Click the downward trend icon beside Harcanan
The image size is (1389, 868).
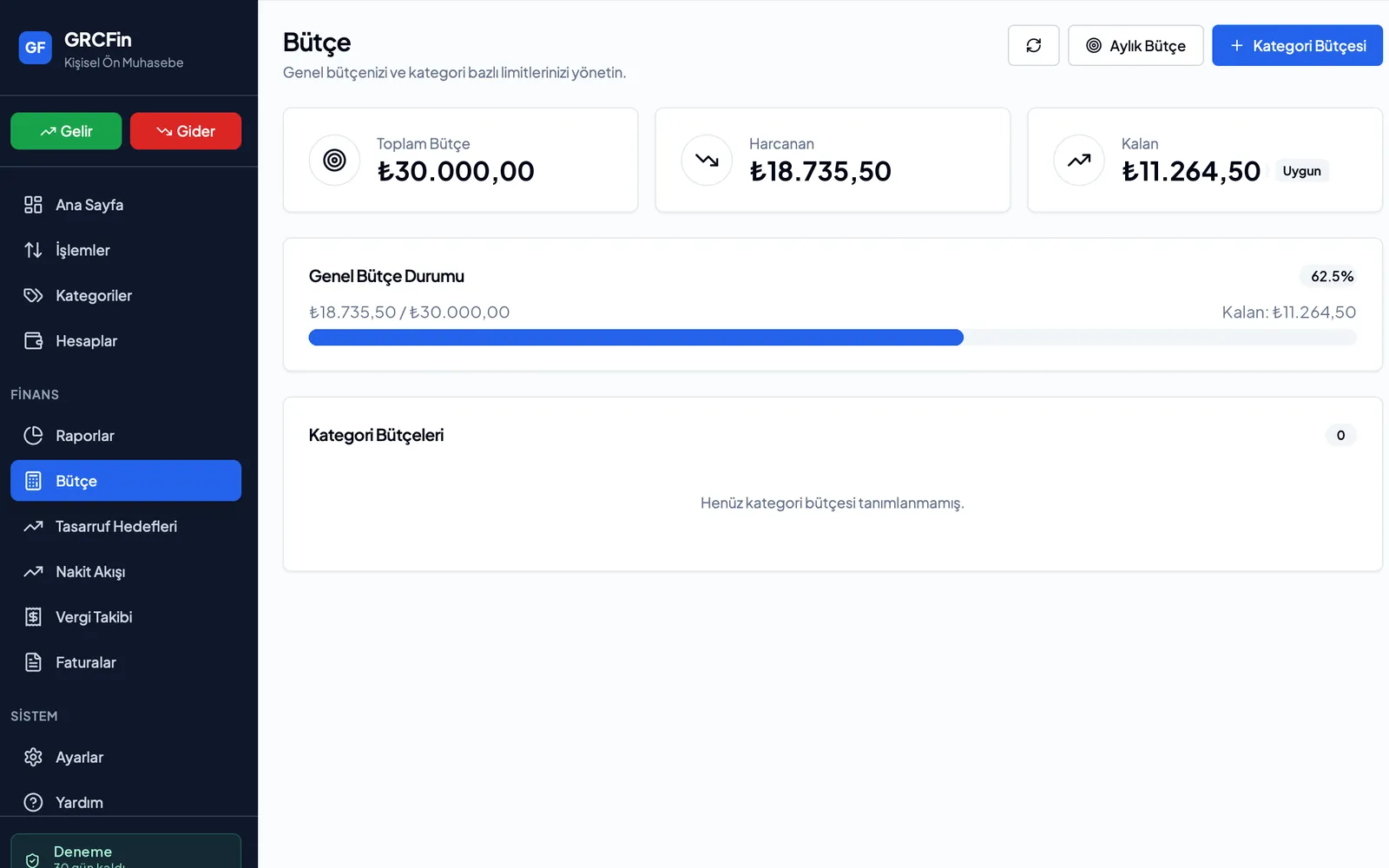coord(707,160)
